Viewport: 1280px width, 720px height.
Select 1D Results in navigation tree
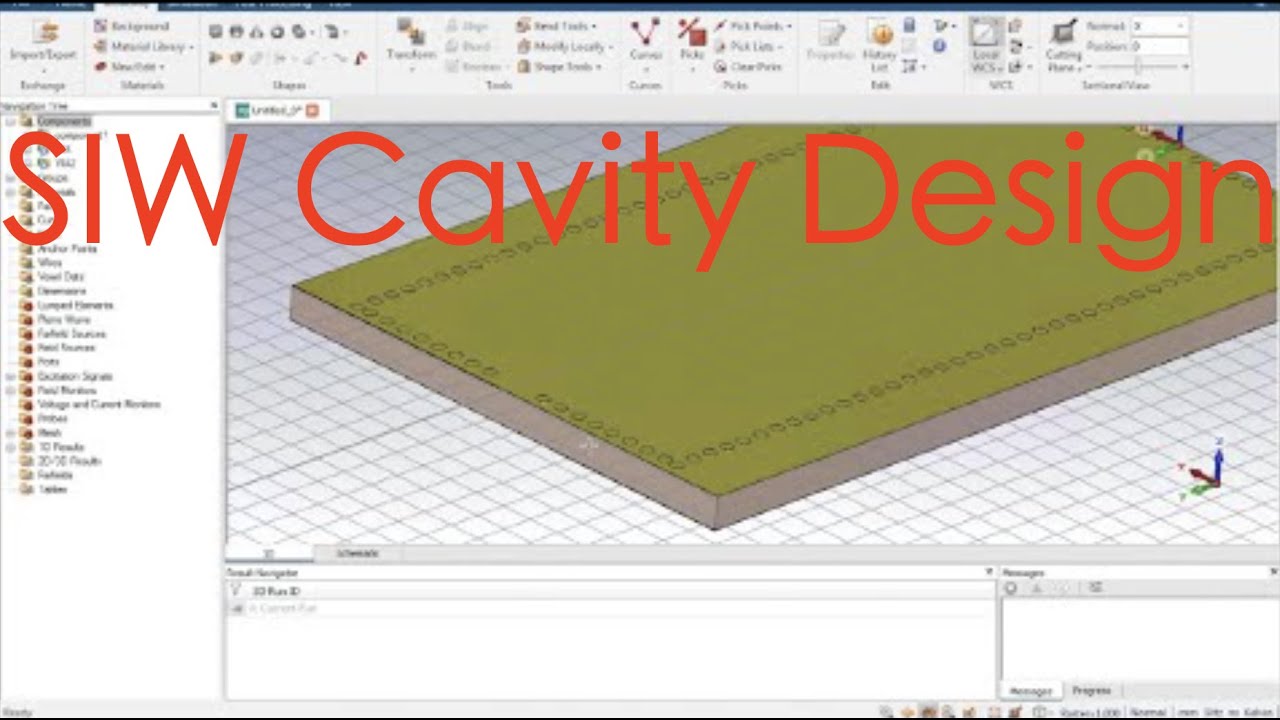tap(61, 447)
